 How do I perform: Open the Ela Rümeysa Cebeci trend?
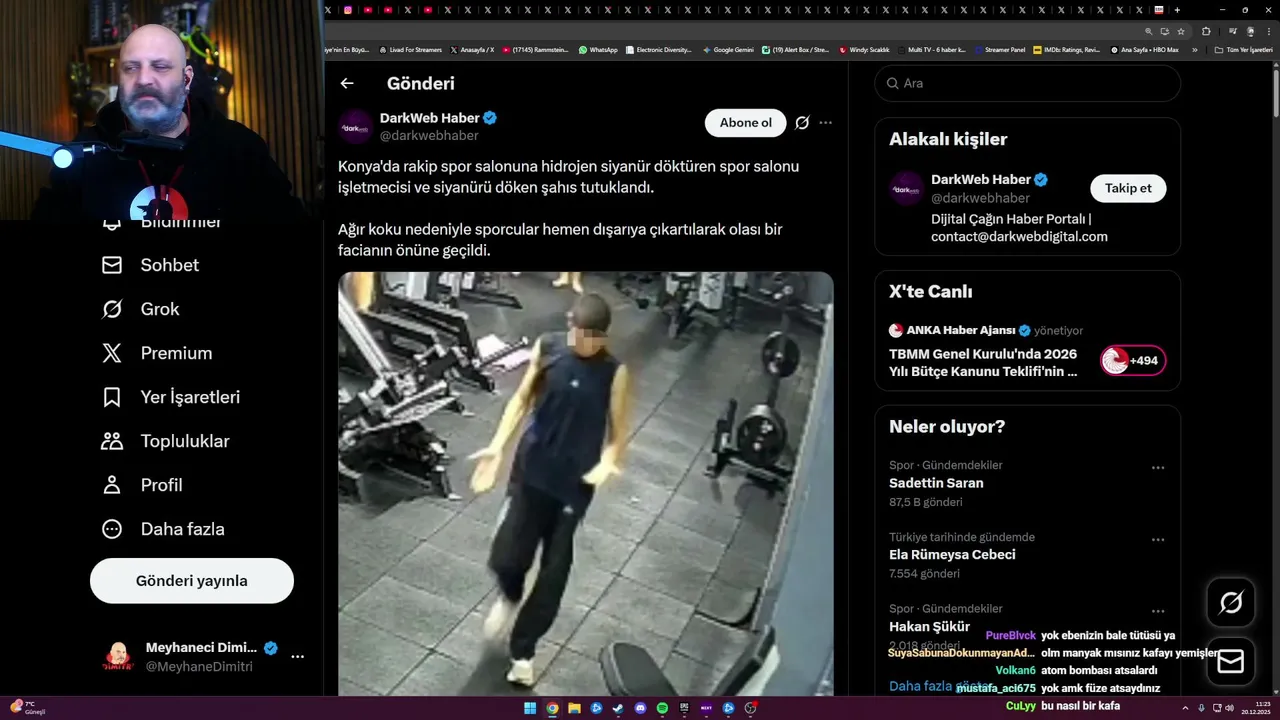[952, 555]
